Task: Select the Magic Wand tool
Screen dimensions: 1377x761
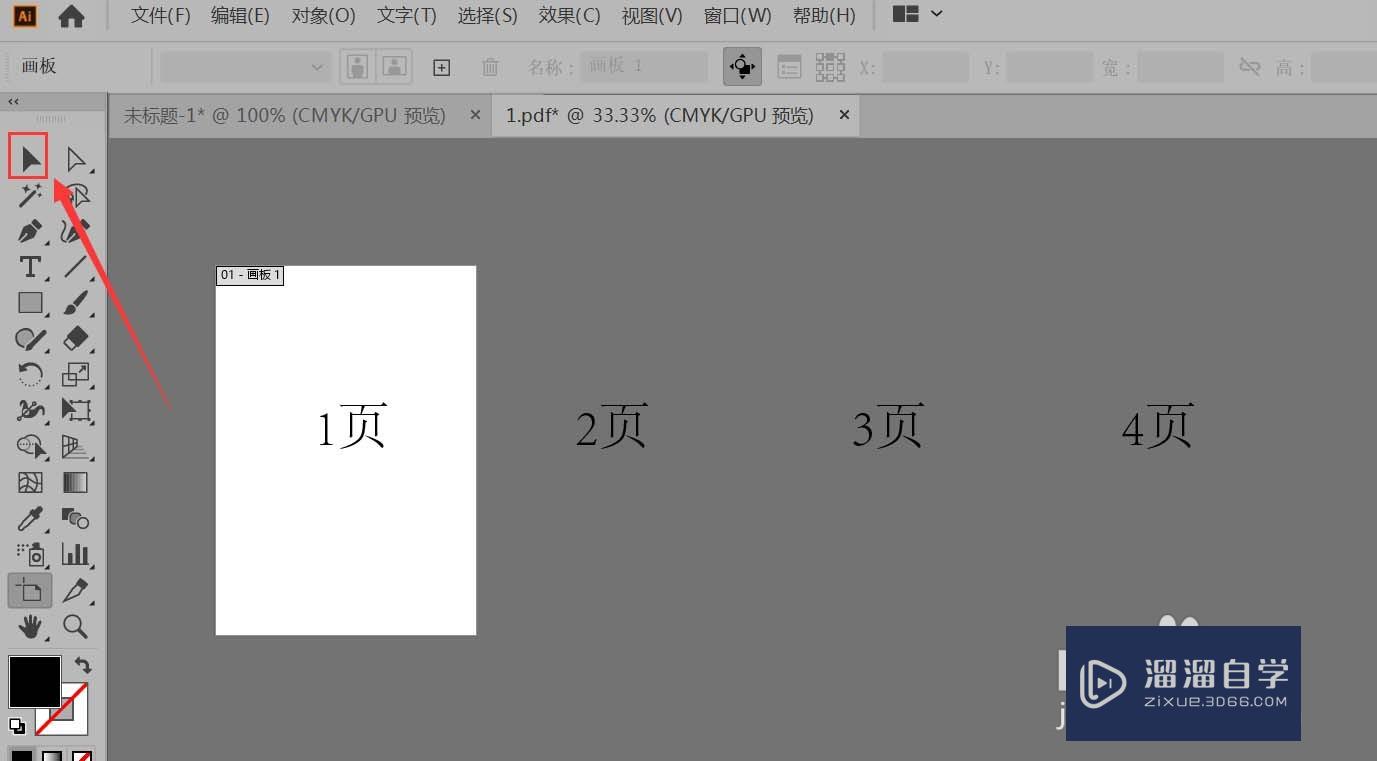Action: click(30, 195)
